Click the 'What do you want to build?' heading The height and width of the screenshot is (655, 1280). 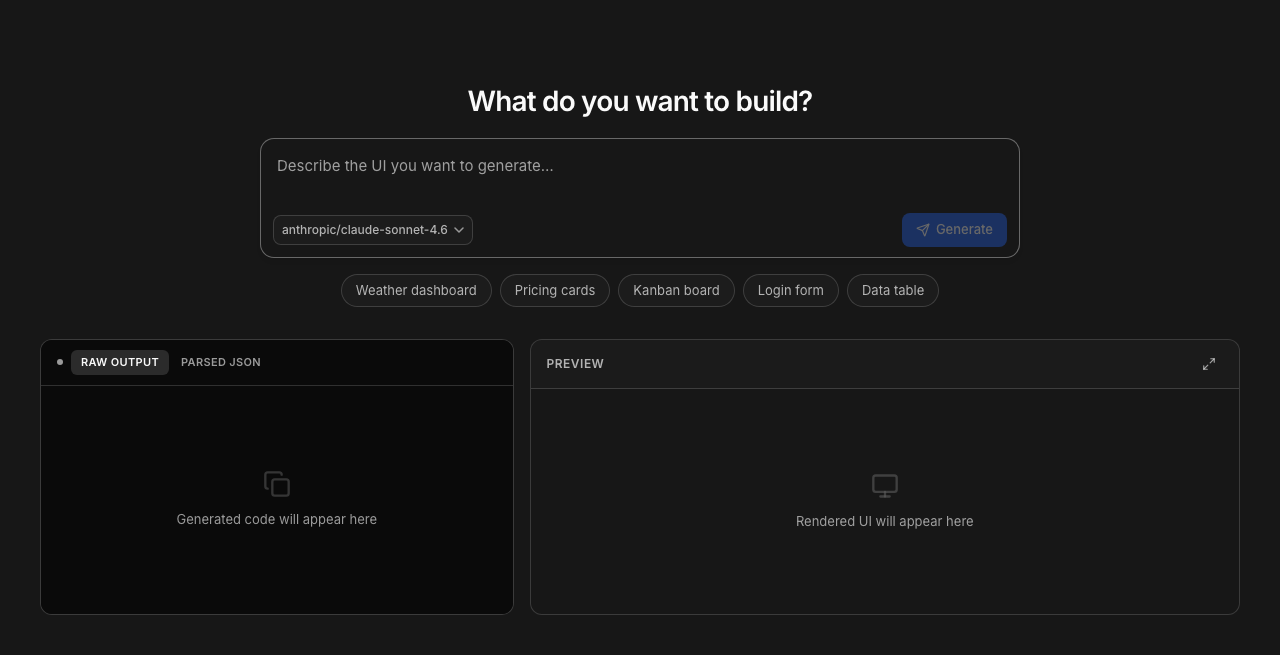[640, 101]
